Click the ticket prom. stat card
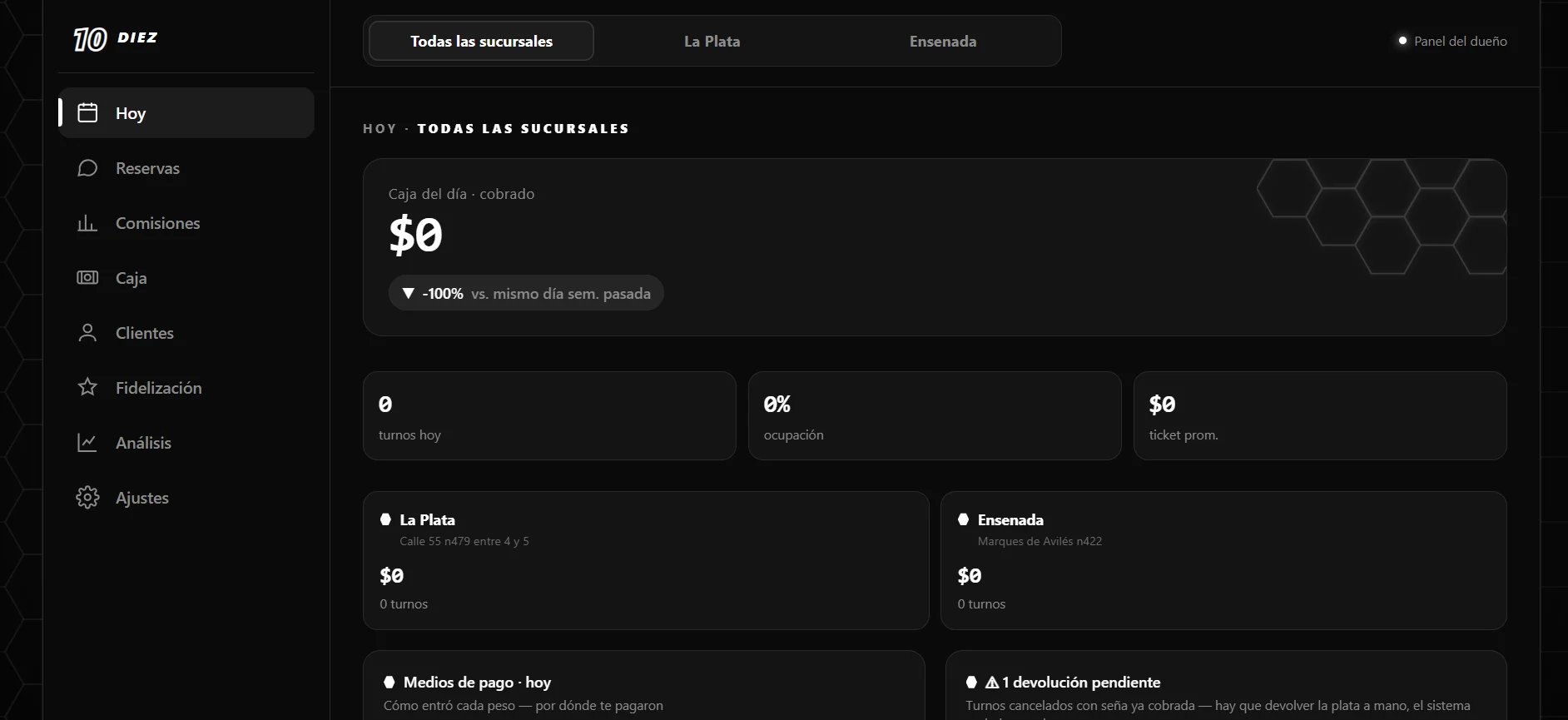The image size is (1568, 720). pos(1320,415)
